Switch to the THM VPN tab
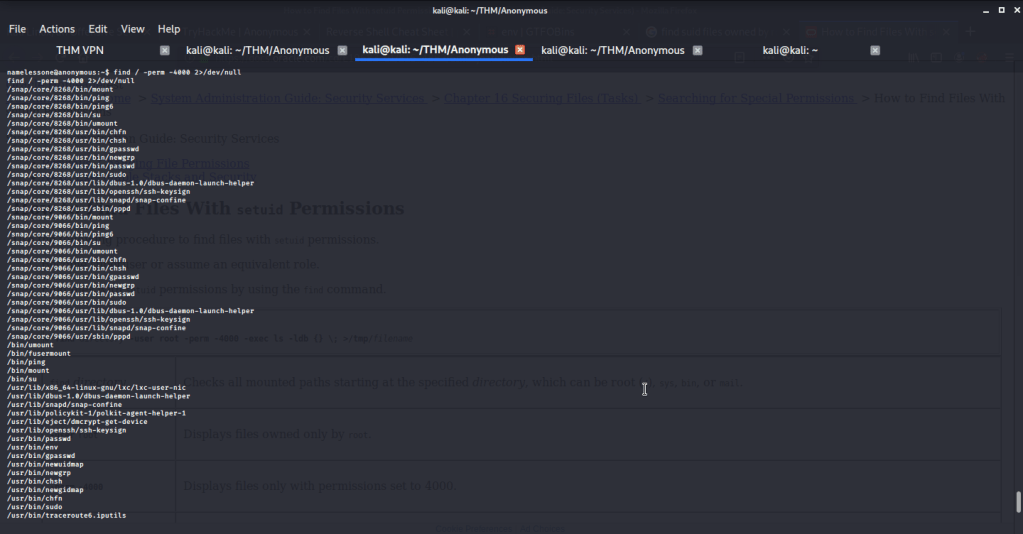Viewport: 1023px width, 534px height. tap(80, 50)
